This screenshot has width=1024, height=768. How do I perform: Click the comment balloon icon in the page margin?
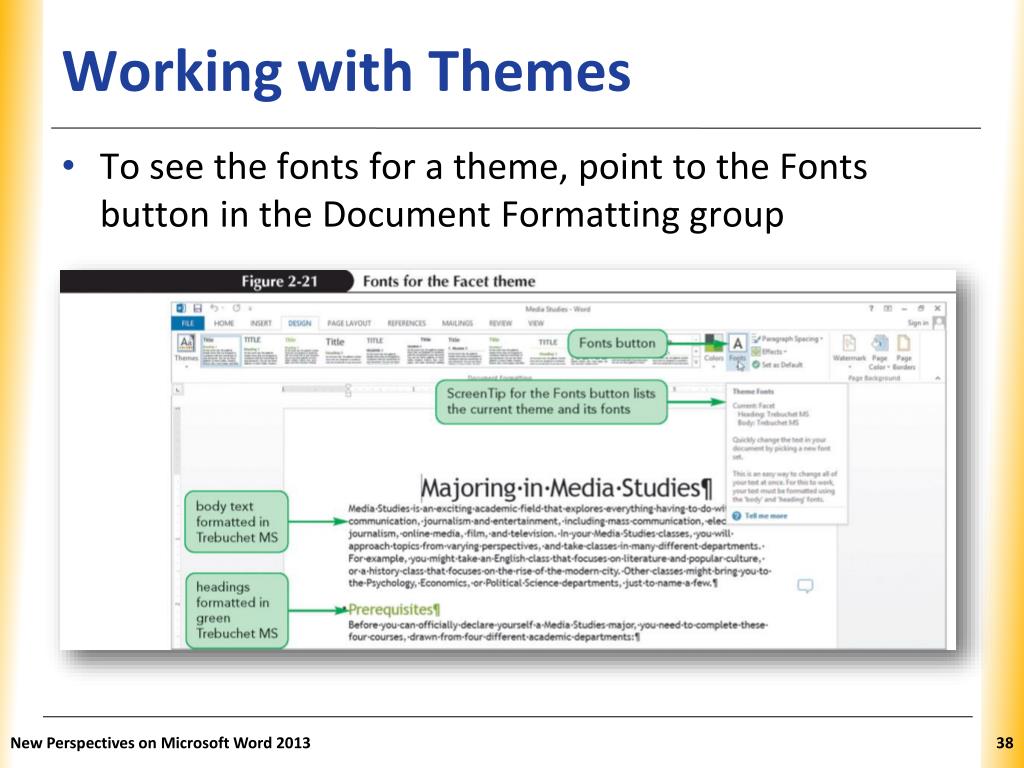(x=805, y=586)
